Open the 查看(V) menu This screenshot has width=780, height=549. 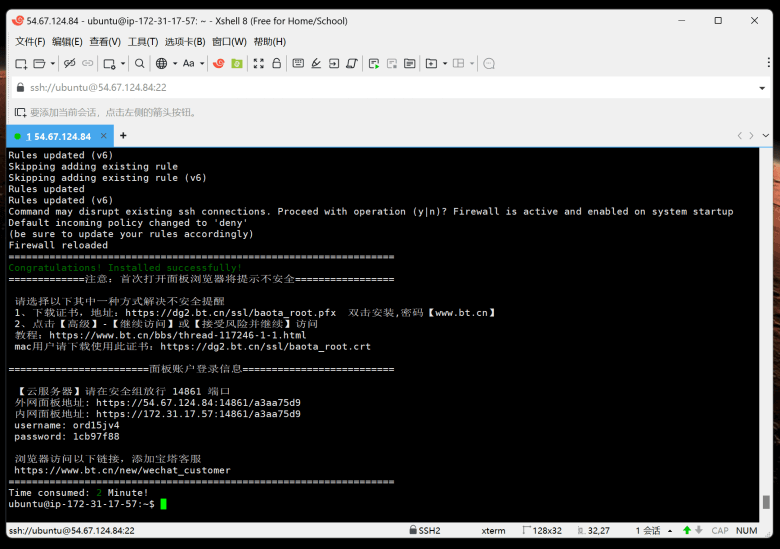coord(105,42)
